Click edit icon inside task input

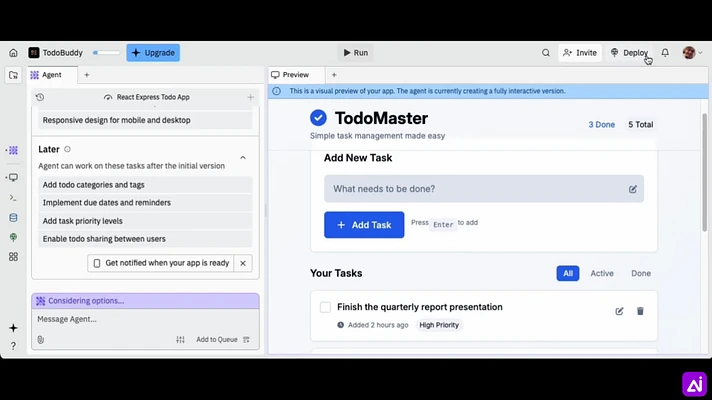tap(633, 189)
